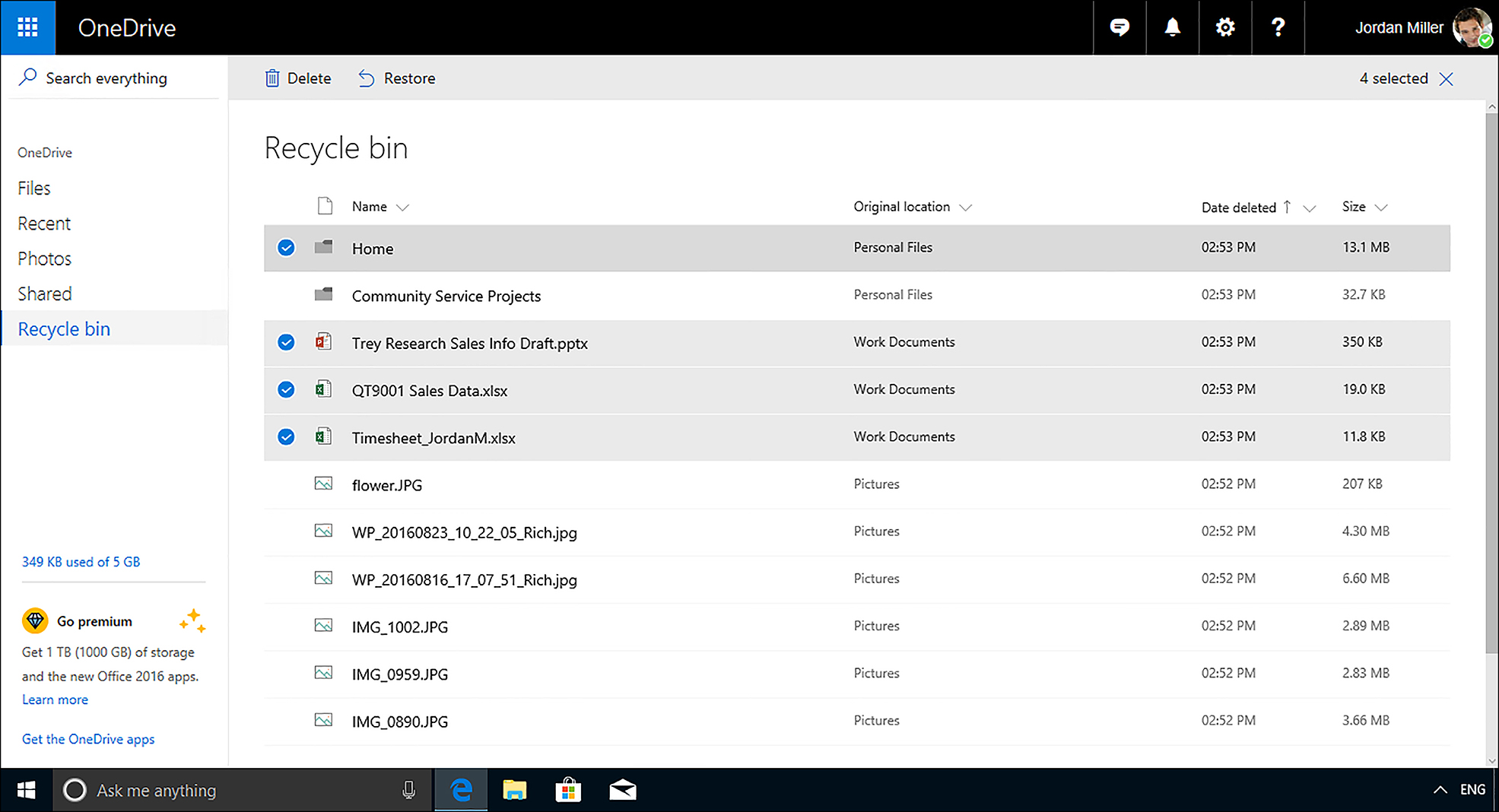Click the Go premium link

[x=94, y=621]
